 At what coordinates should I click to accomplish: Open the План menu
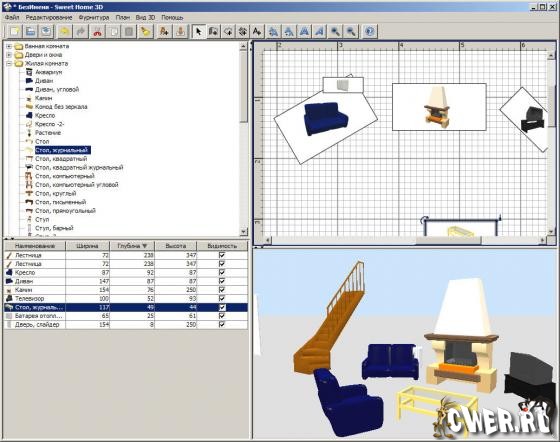pos(122,17)
